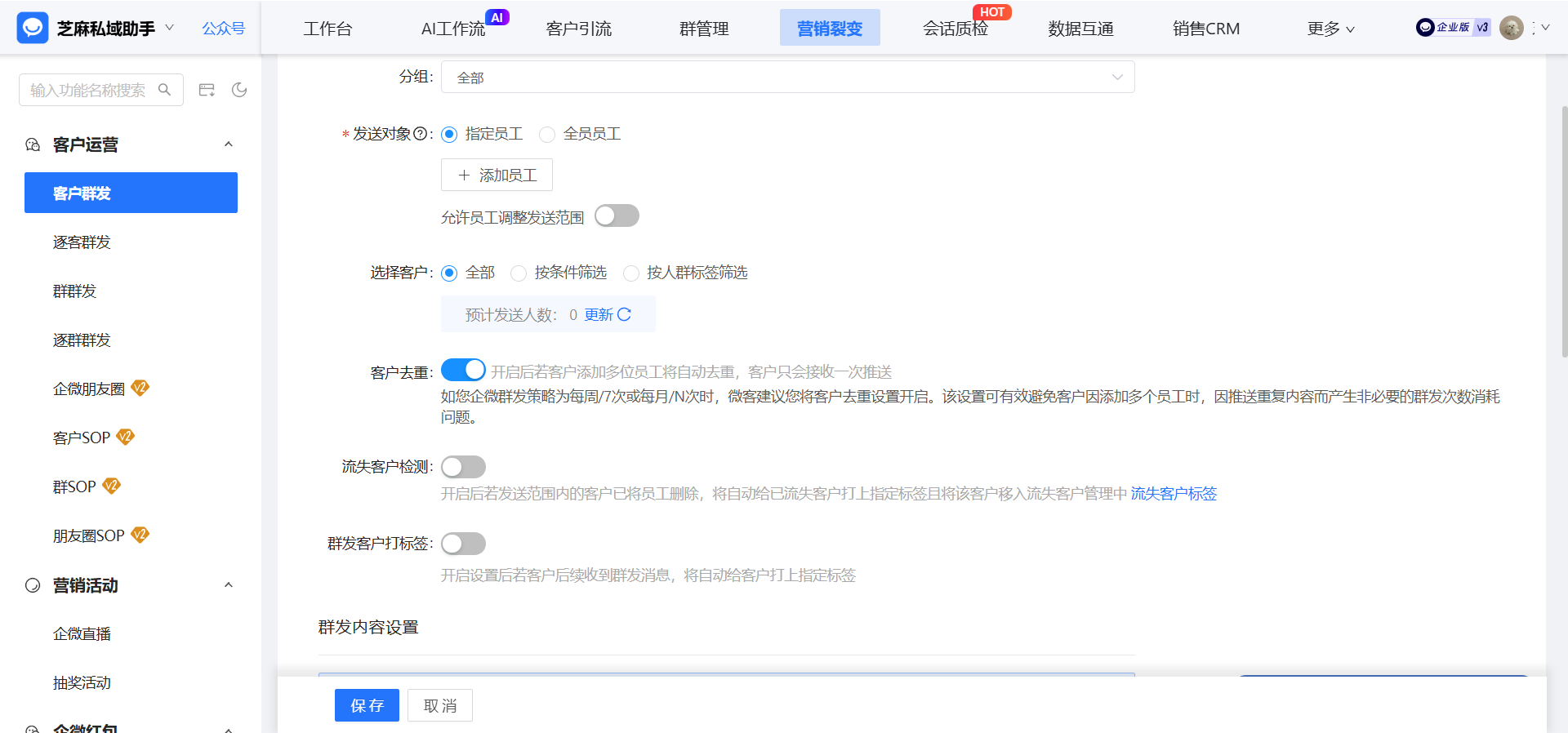This screenshot has height=733, width=1568.
Task: Toggle 允许员工调整发送范围 switch
Action: pyautogui.click(x=617, y=215)
